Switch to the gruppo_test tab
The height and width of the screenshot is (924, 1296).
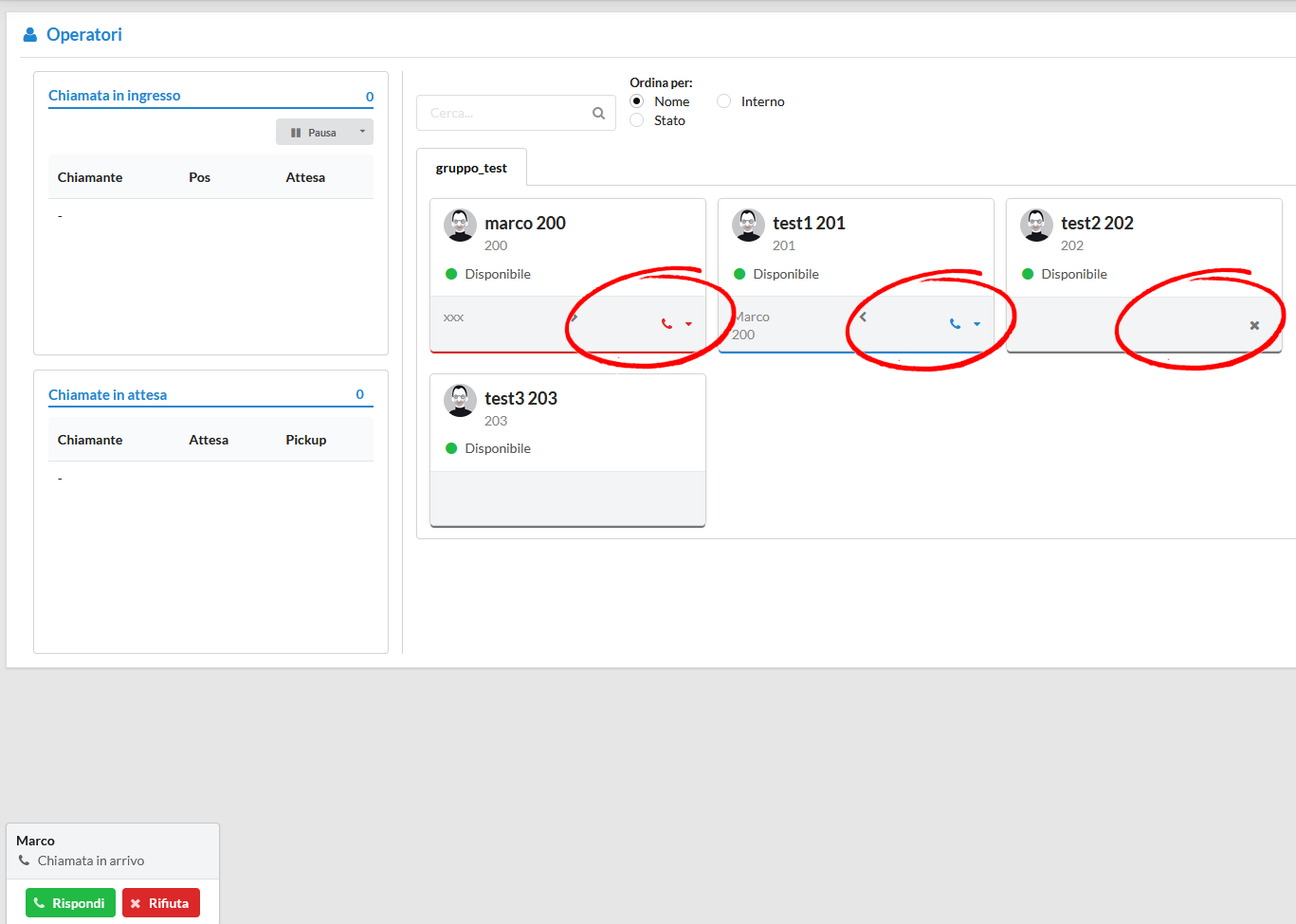471,168
